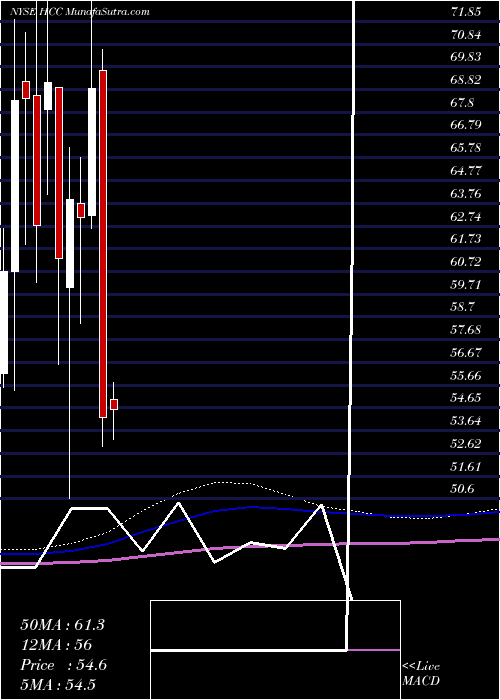Viewport: 500px width, 700px height.
Task: Click the 70.84 price axis label
Action: click(466, 34)
